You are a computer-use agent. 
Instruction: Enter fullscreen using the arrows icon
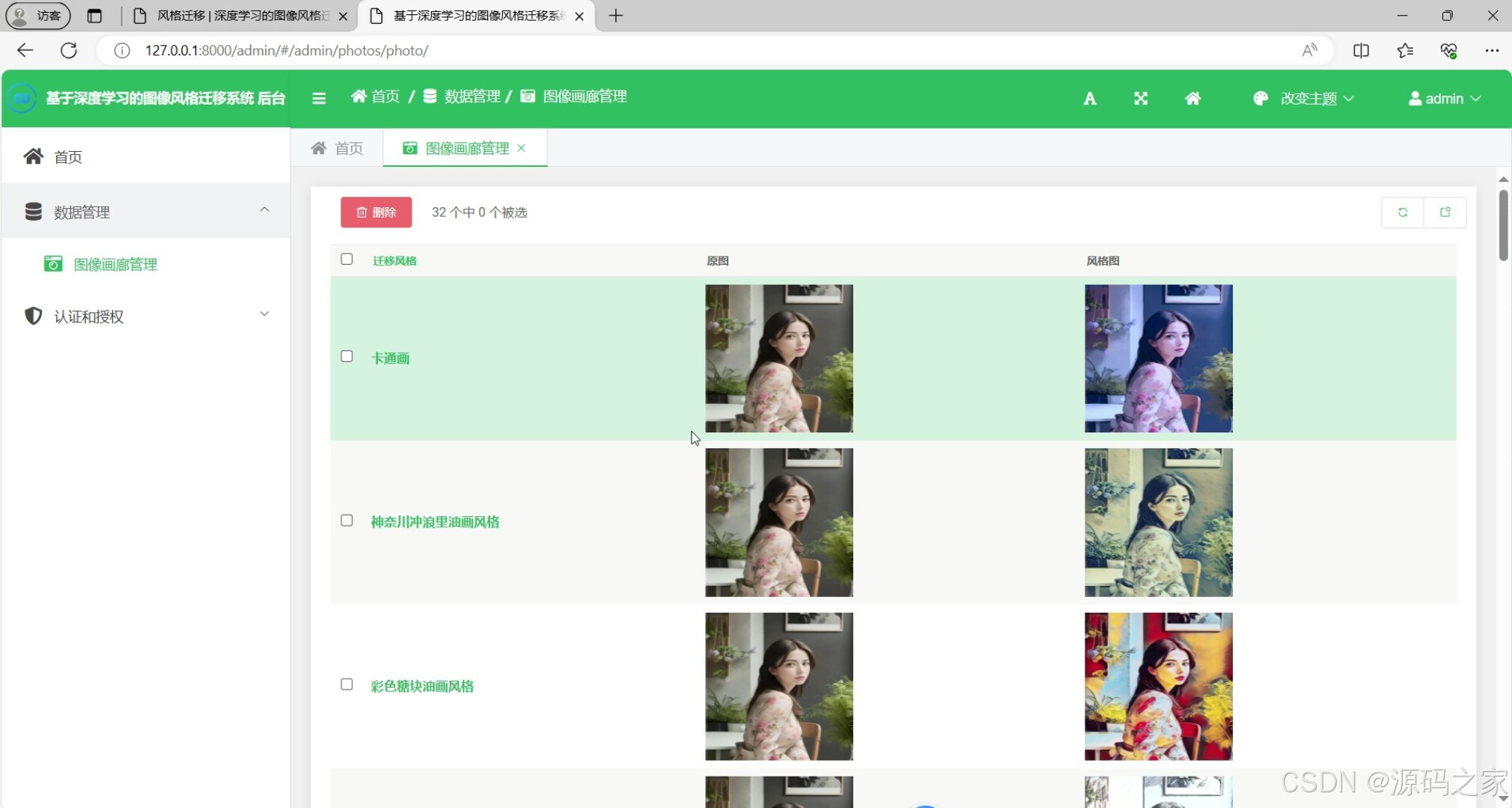(1140, 97)
